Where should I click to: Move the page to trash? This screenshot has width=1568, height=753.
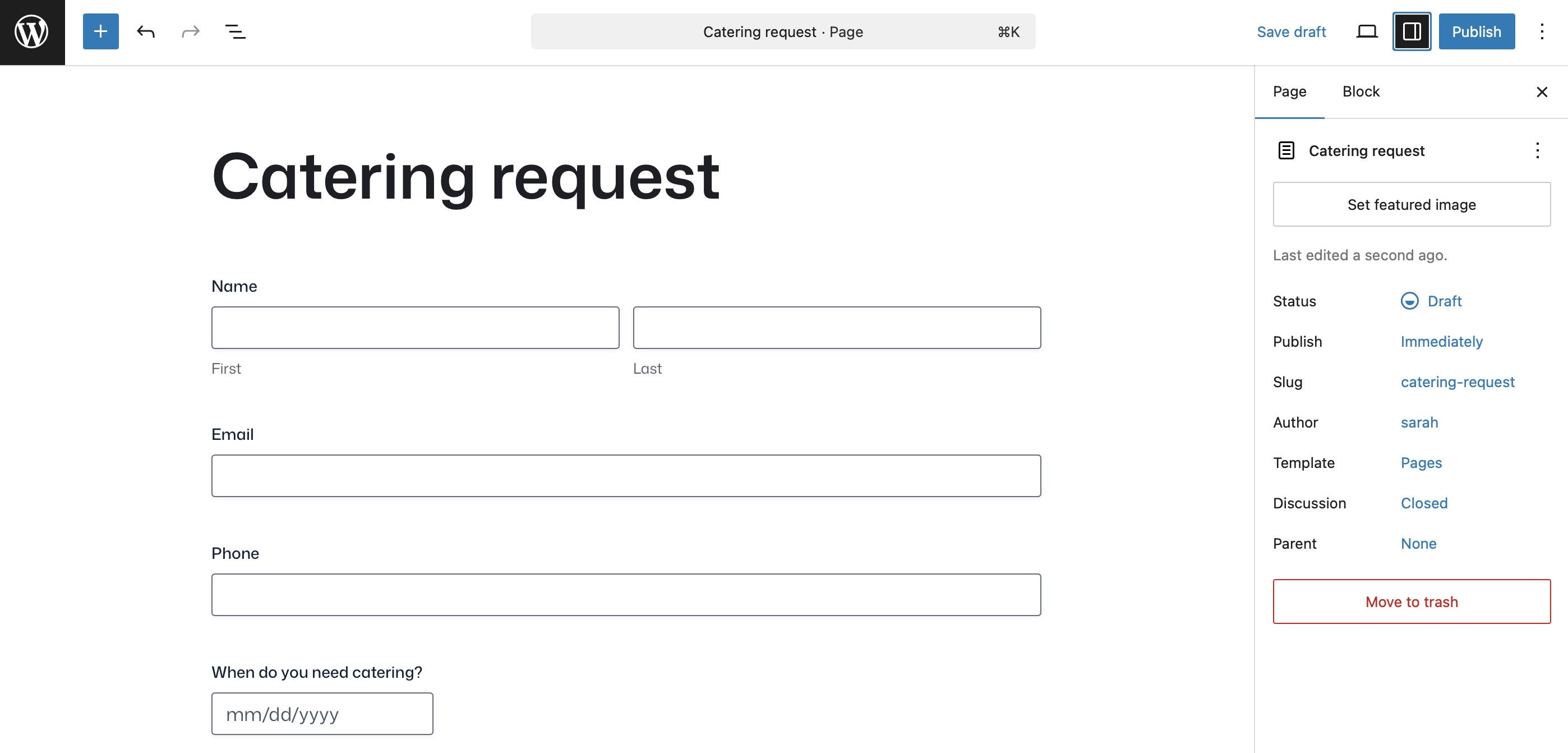[1412, 602]
